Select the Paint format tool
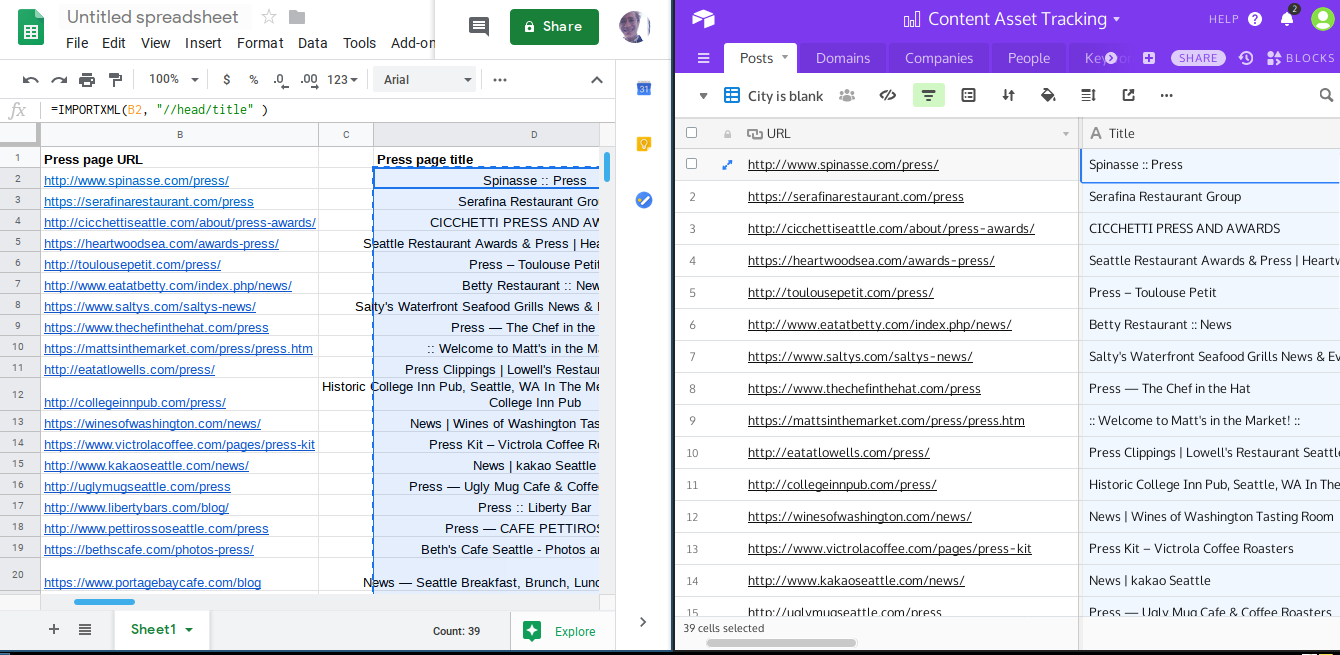 [x=114, y=80]
